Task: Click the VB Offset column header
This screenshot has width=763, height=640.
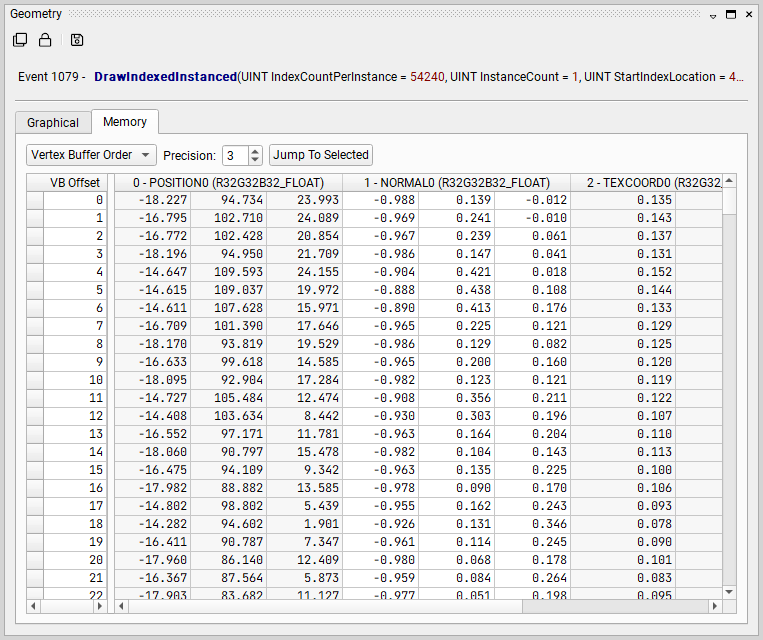Action: point(75,182)
